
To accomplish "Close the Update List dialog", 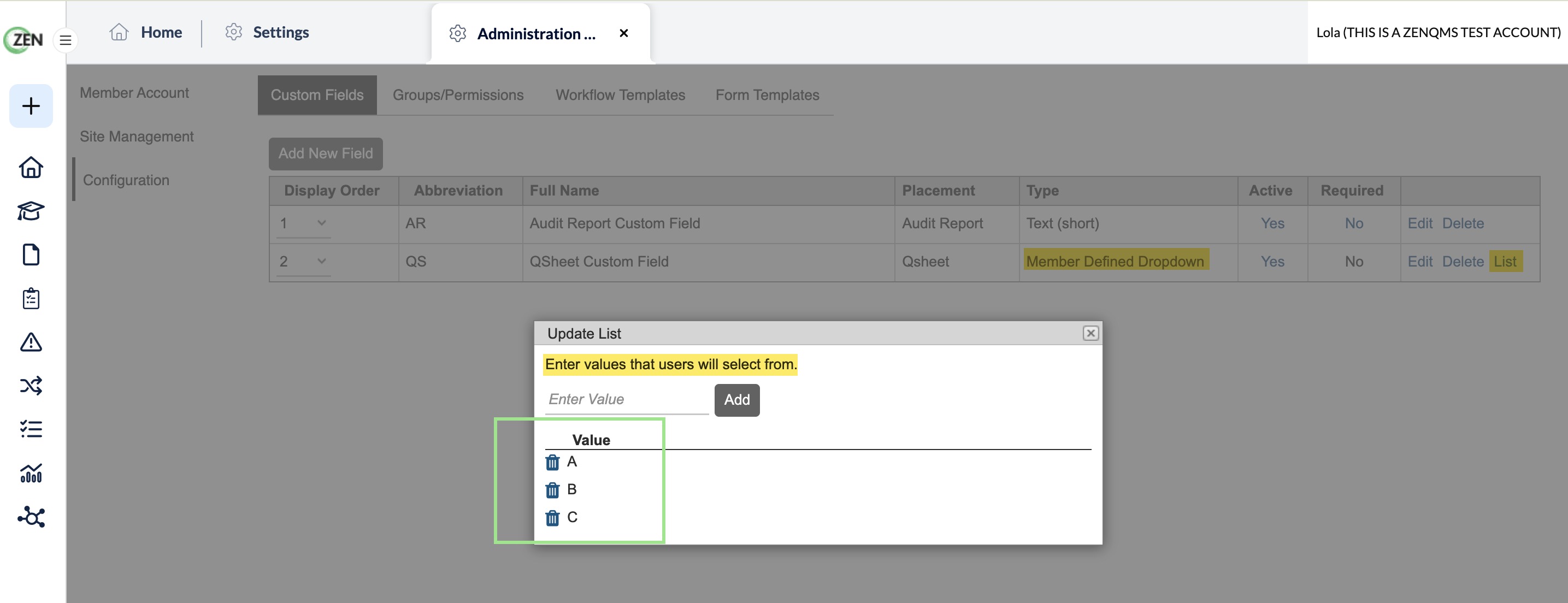I will pyautogui.click(x=1090, y=333).
